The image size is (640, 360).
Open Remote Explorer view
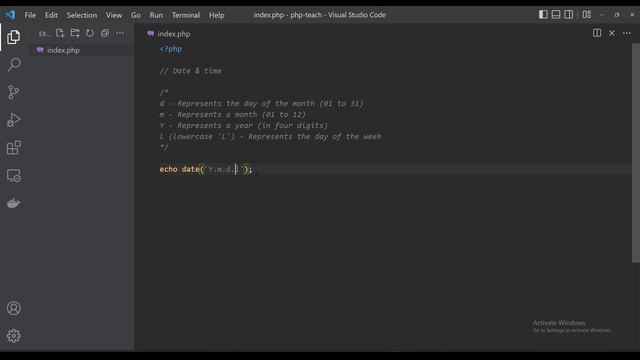tap(13, 176)
